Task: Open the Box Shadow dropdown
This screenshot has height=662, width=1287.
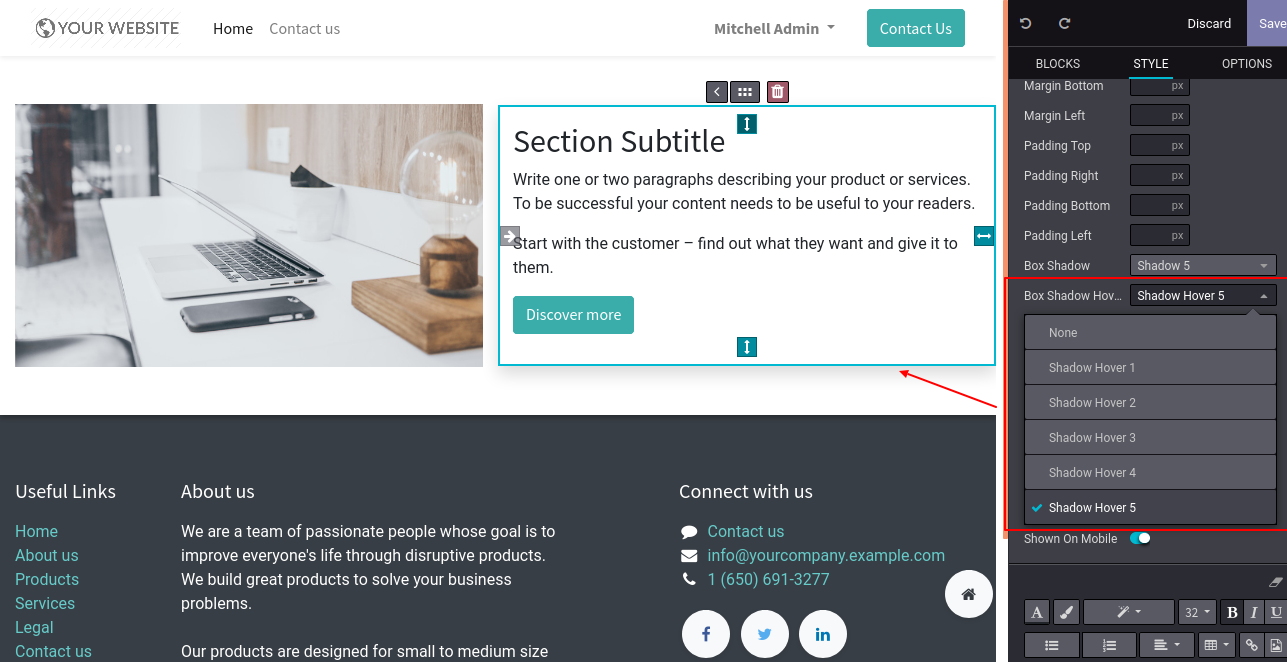Action: coord(1203,266)
